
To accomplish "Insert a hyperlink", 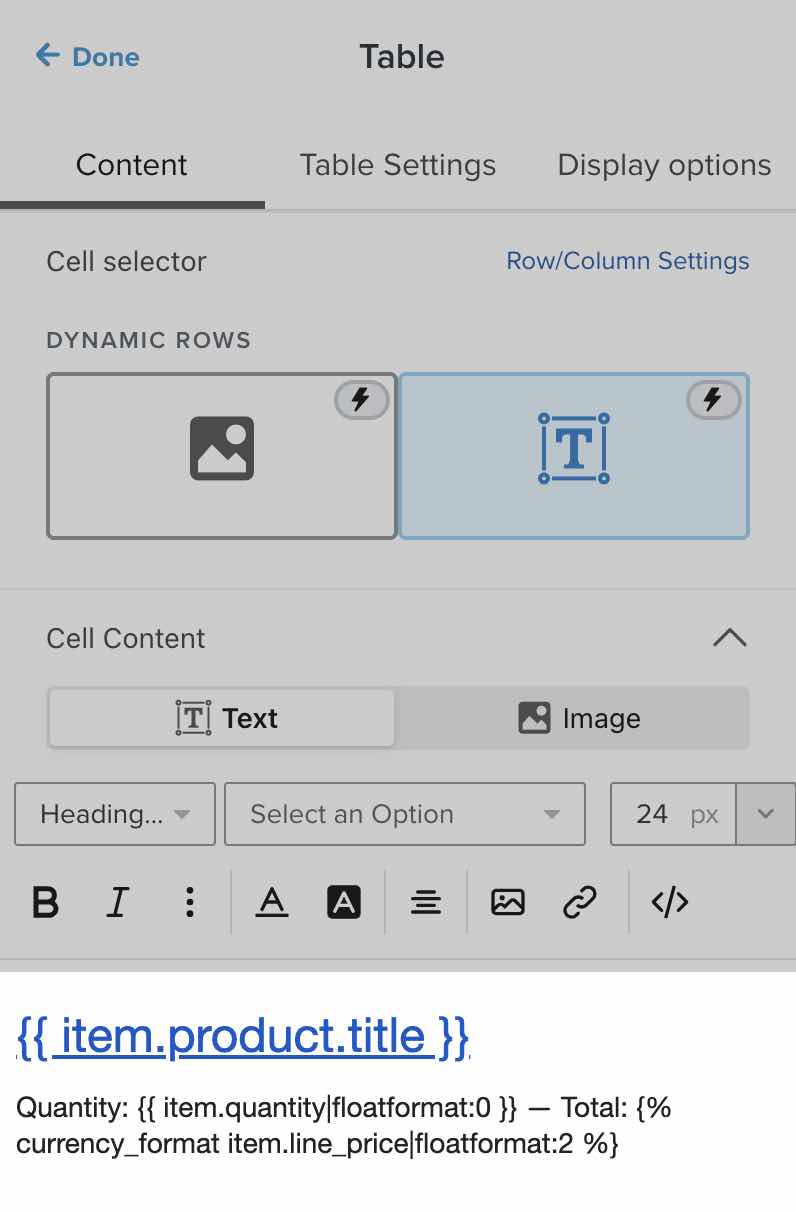I will (580, 903).
